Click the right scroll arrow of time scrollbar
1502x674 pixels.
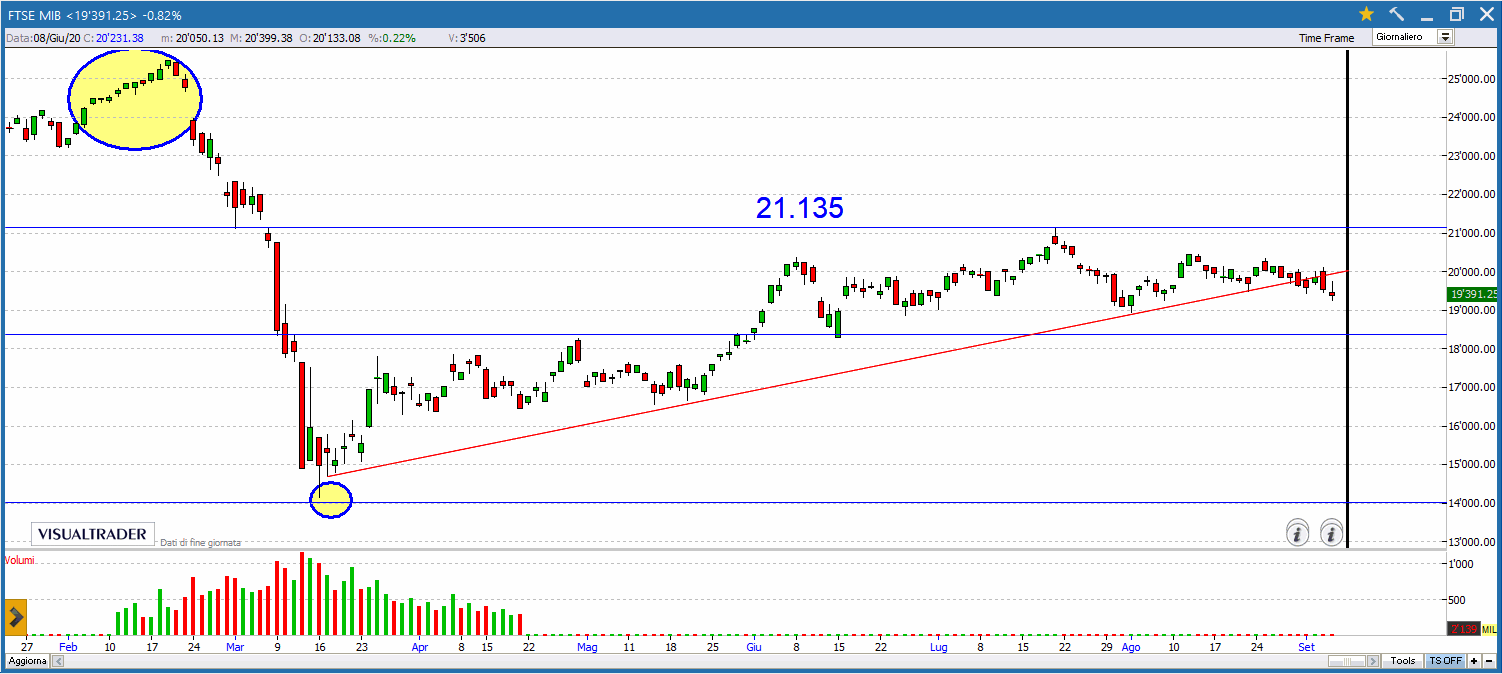click(1373, 661)
